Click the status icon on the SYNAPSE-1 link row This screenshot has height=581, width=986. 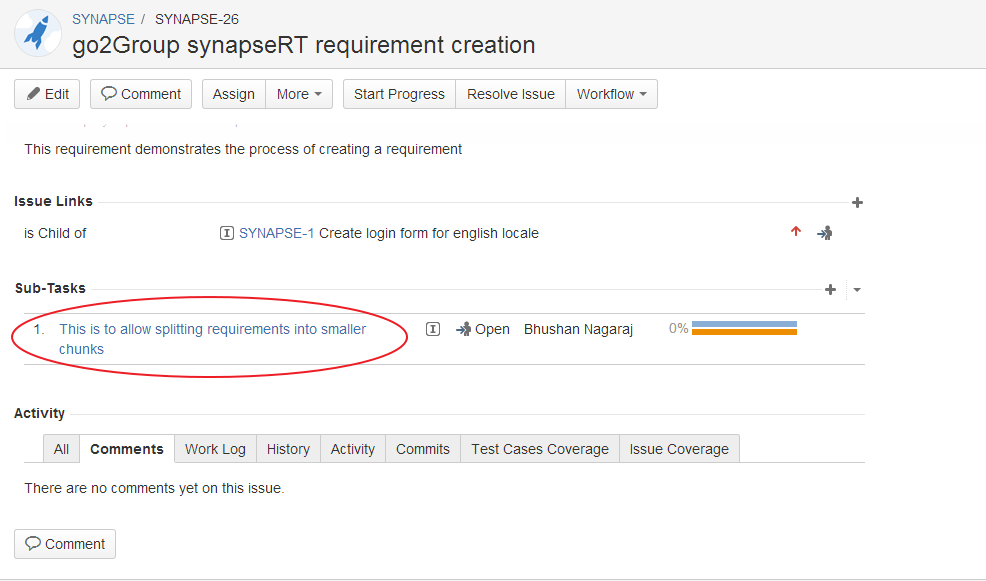pos(824,233)
